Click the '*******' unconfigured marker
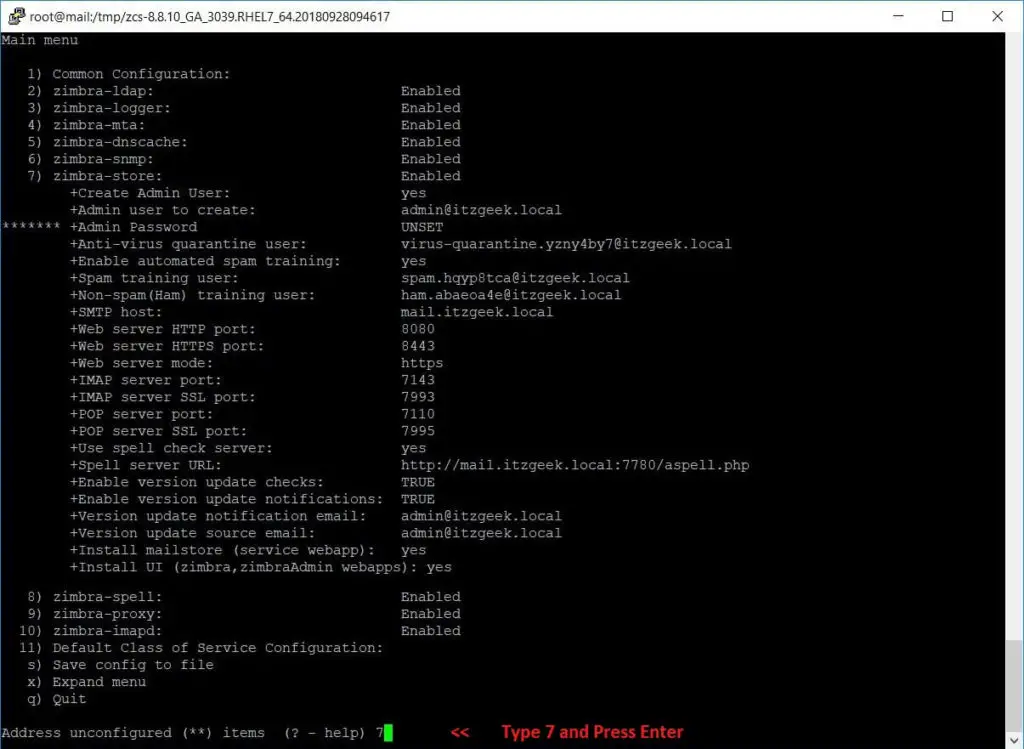Viewport: 1024px width, 749px height. click(x=31, y=227)
